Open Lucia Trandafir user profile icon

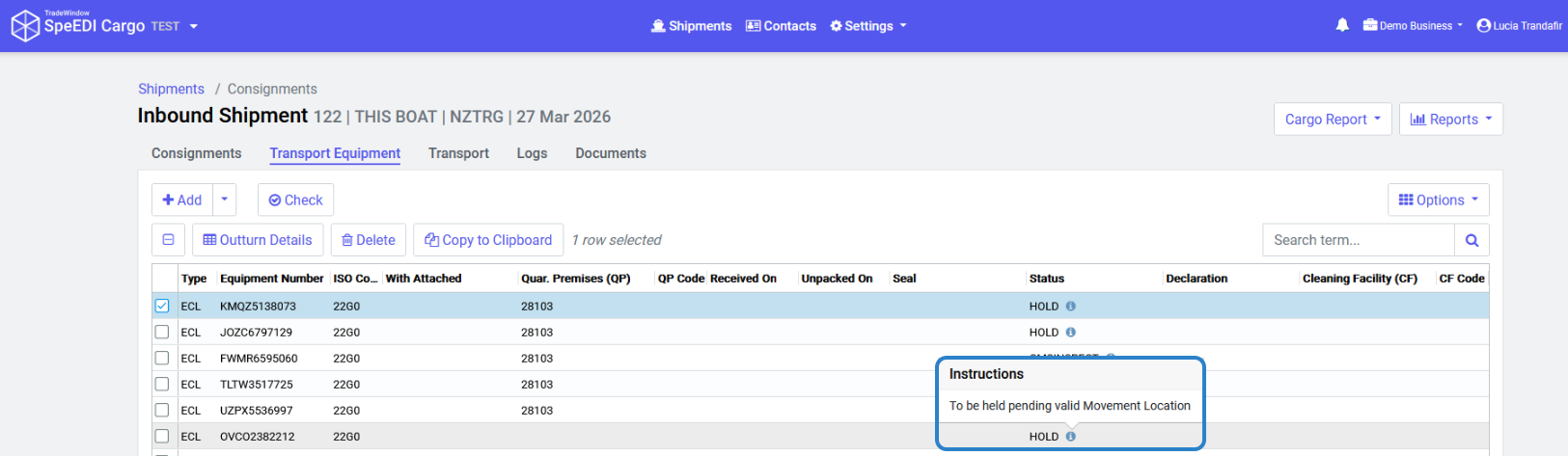tap(1484, 26)
